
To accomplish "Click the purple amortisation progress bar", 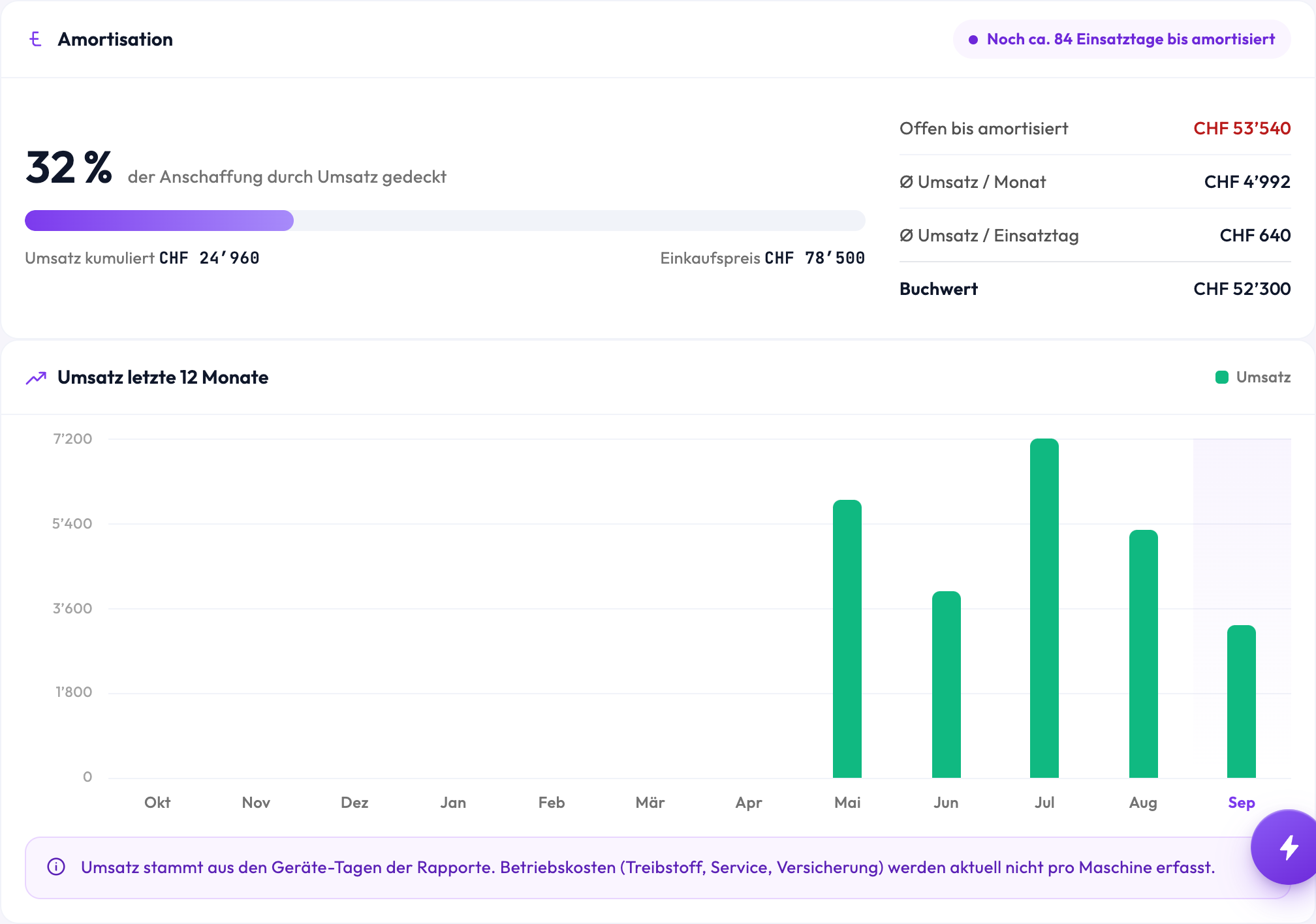I will [159, 221].
